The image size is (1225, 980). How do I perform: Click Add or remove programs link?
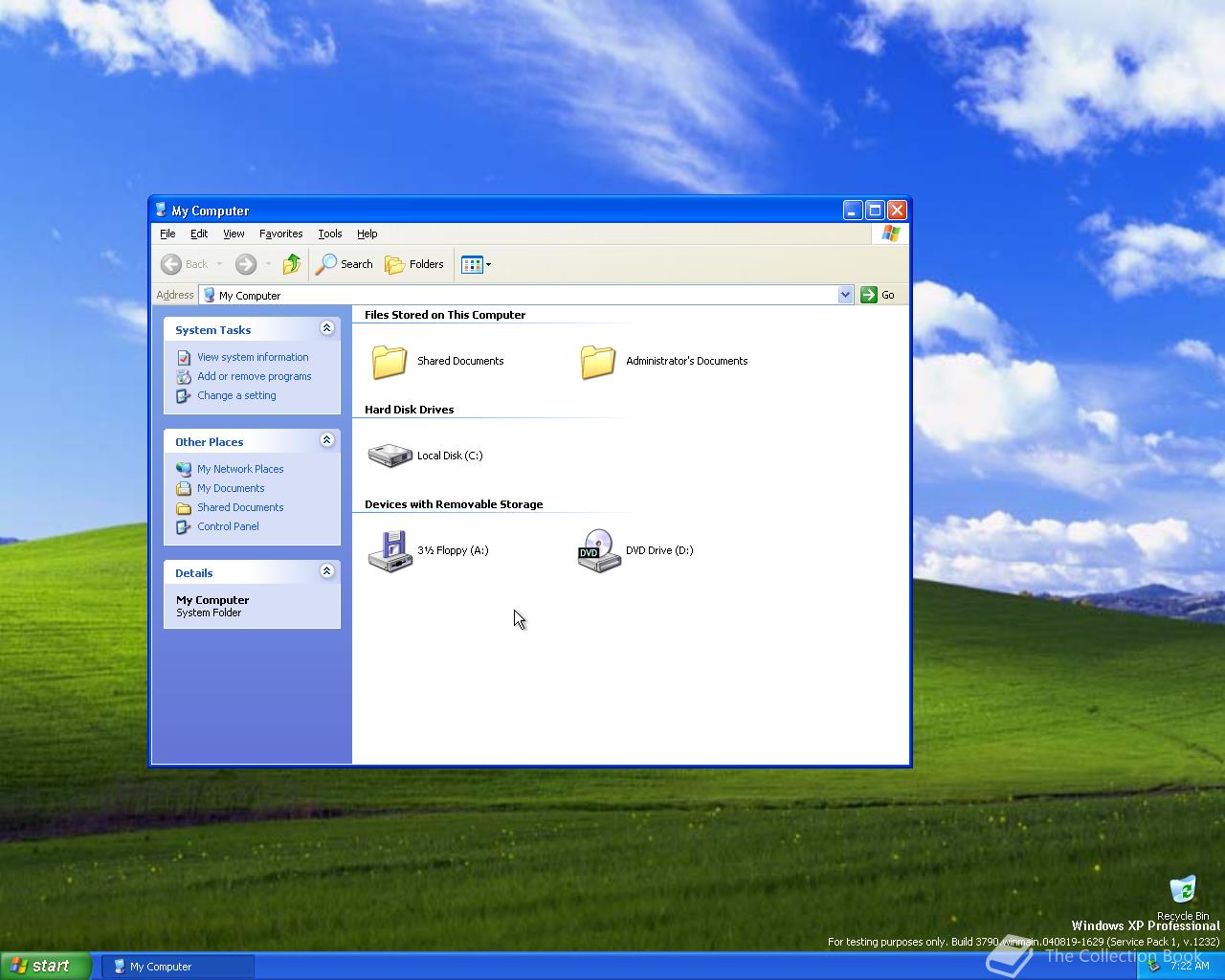pyautogui.click(x=255, y=376)
